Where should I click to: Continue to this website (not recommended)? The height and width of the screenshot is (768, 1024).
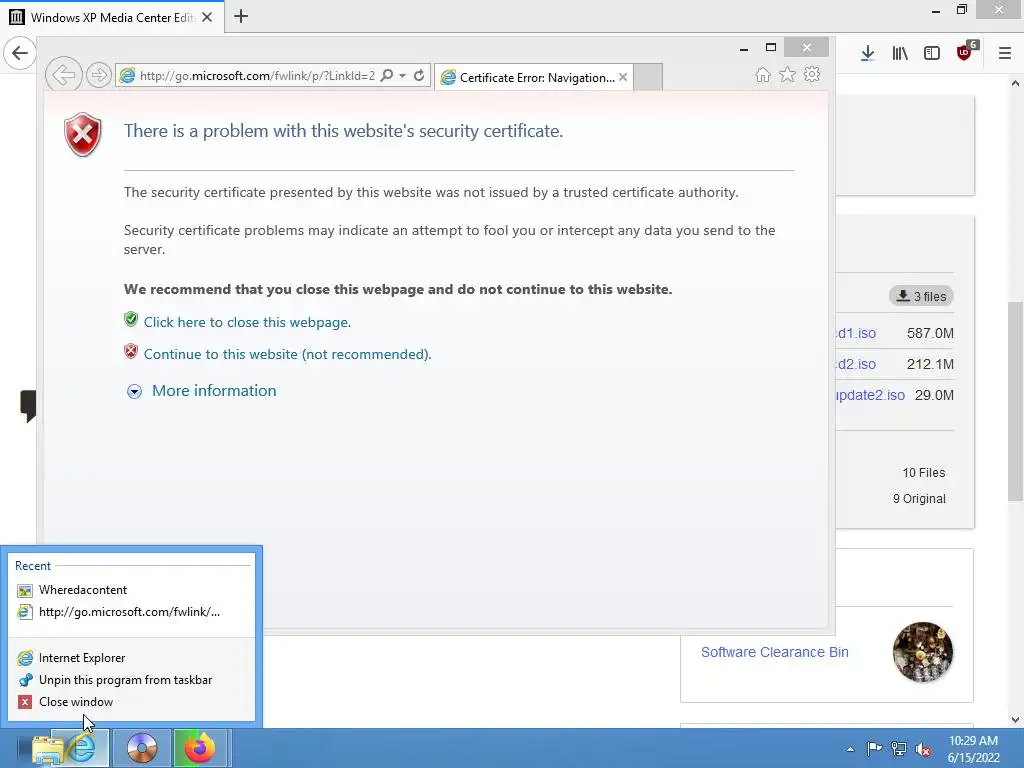pos(287,354)
